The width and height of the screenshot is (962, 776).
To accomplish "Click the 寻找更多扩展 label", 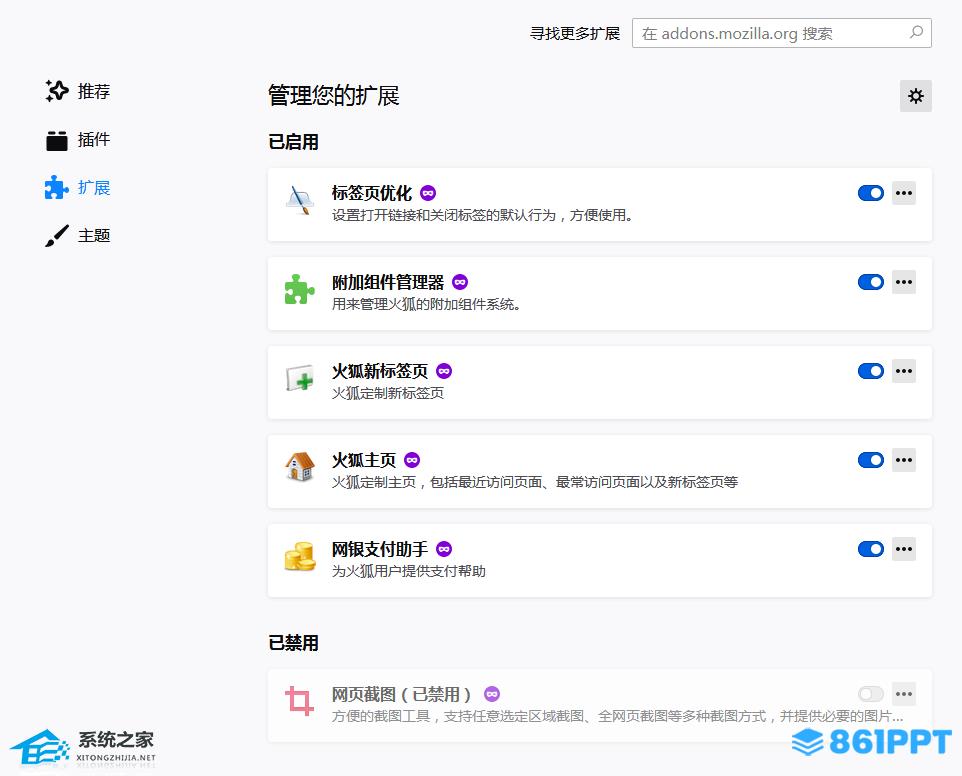I will 575,33.
